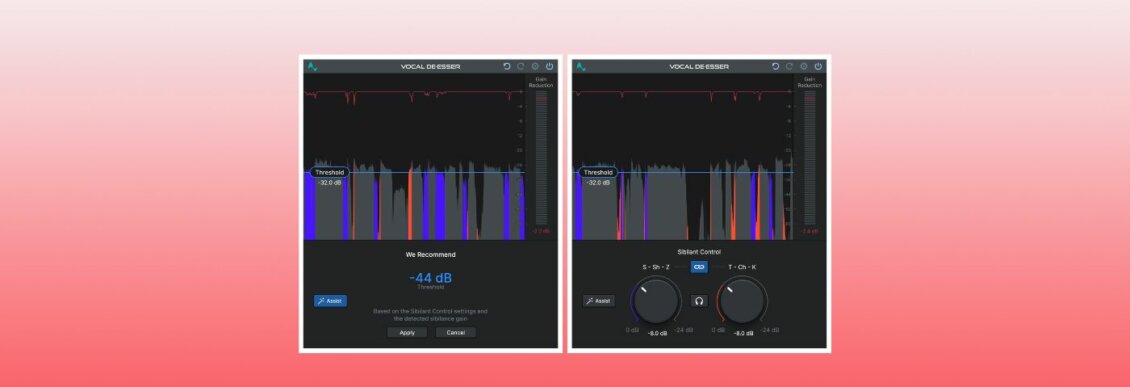
Task: Click the -8.0 dB value under the S-Sh-Z knob
Action: point(657,333)
